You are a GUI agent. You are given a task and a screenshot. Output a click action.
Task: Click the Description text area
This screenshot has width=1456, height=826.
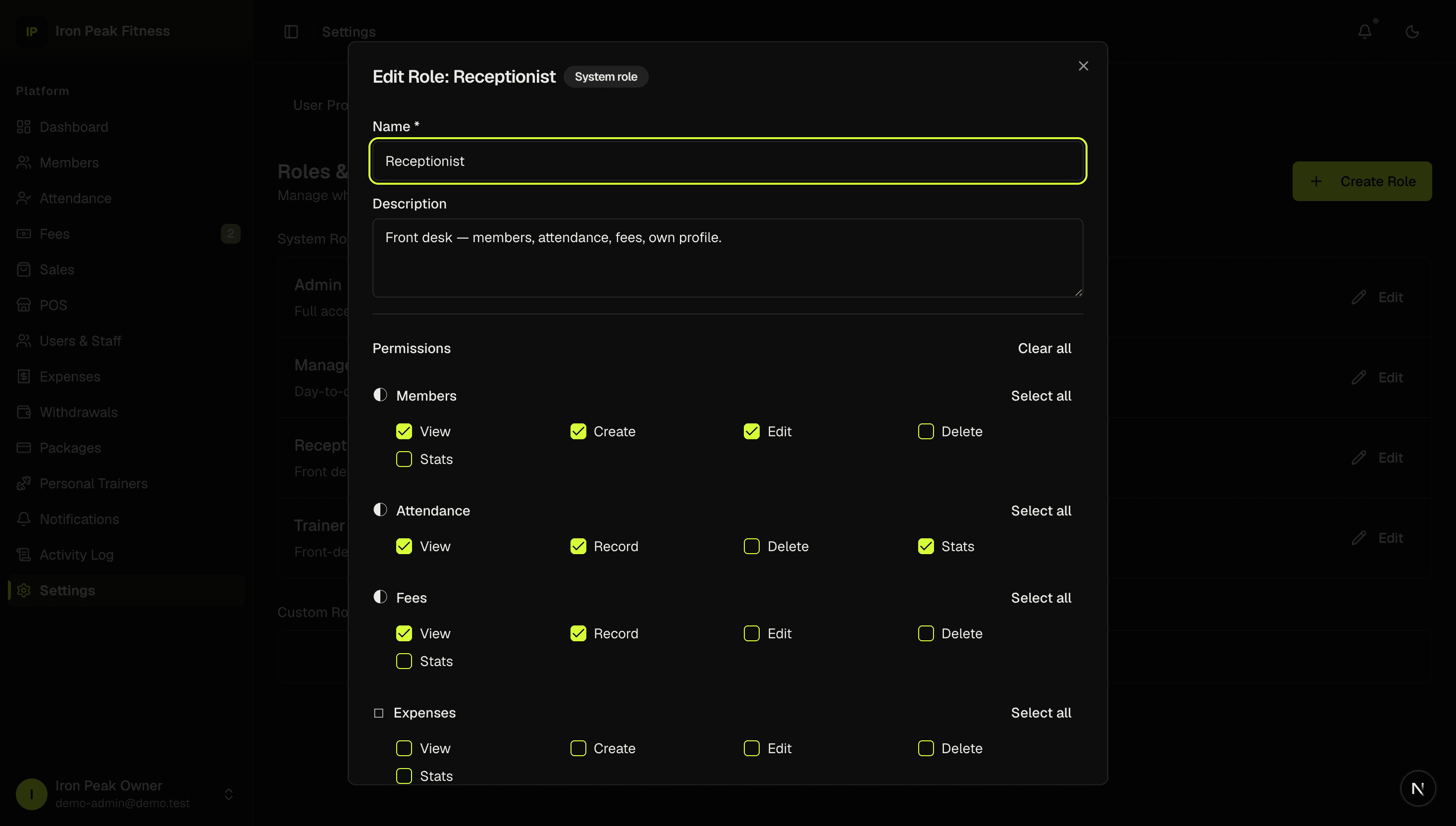point(728,258)
